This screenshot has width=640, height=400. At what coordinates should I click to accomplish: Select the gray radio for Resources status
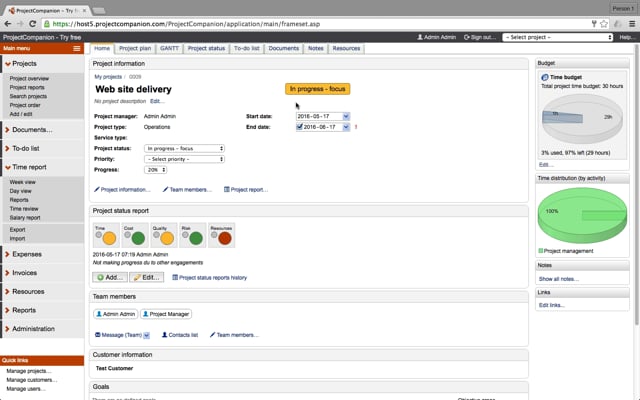pos(214,235)
